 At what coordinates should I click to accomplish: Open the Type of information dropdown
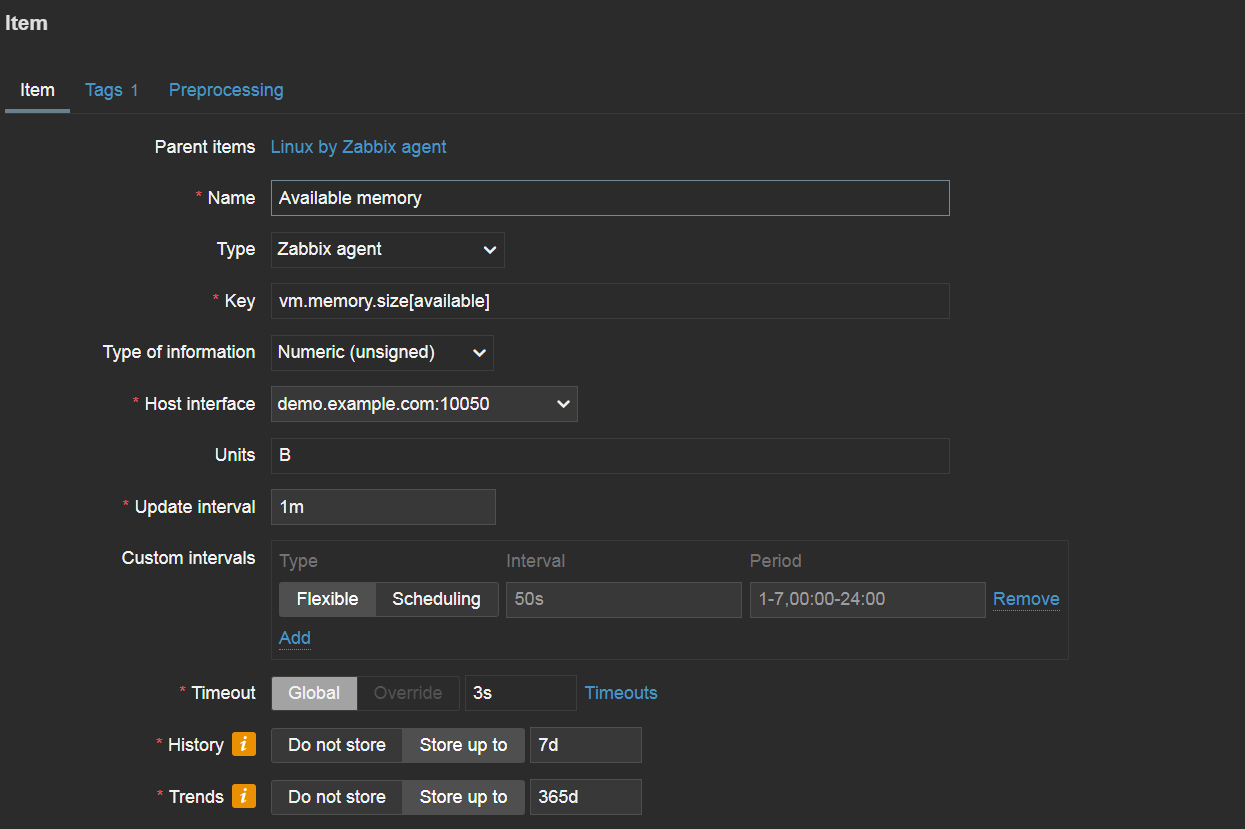tap(382, 352)
